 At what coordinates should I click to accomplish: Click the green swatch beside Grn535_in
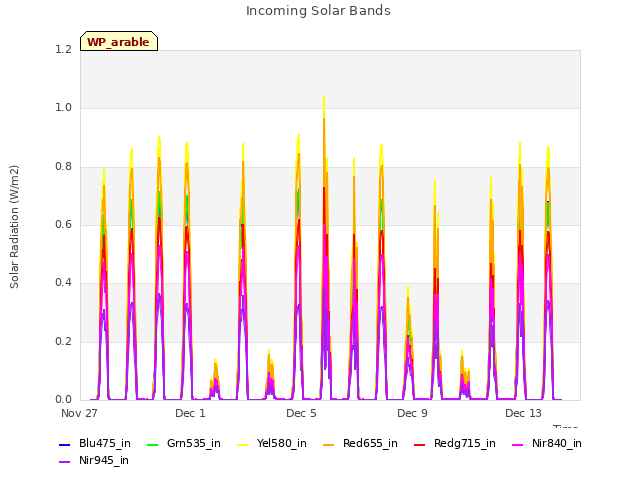click(x=153, y=445)
